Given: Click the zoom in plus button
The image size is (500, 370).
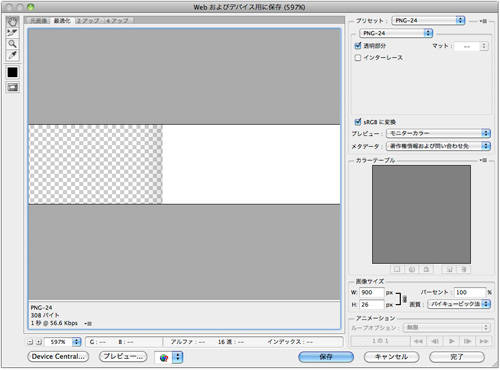Looking at the screenshot, I should pos(39,342).
